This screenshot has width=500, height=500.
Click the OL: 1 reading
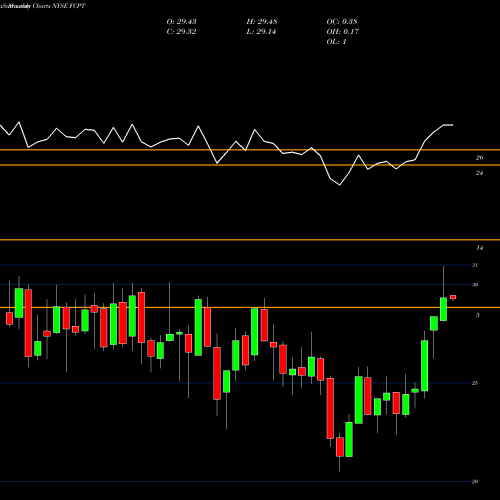coord(336,42)
